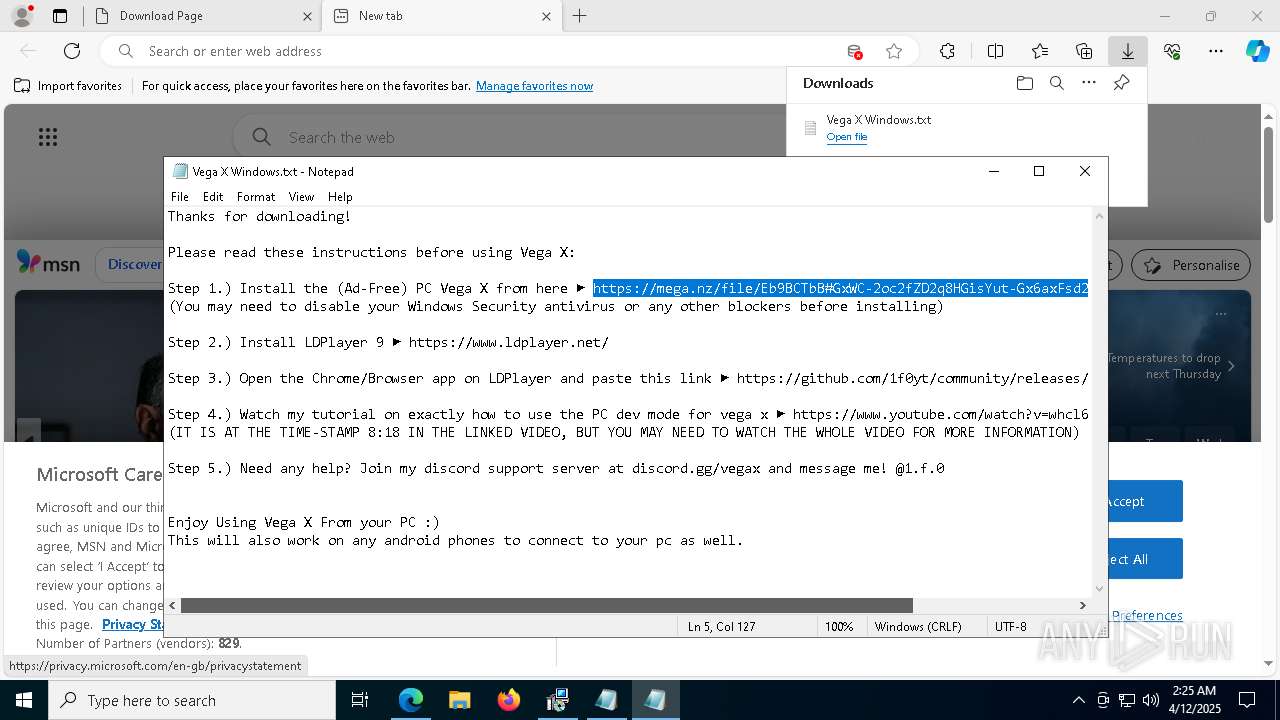The height and width of the screenshot is (720, 1280).
Task: Refresh the current page
Action: click(x=72, y=51)
